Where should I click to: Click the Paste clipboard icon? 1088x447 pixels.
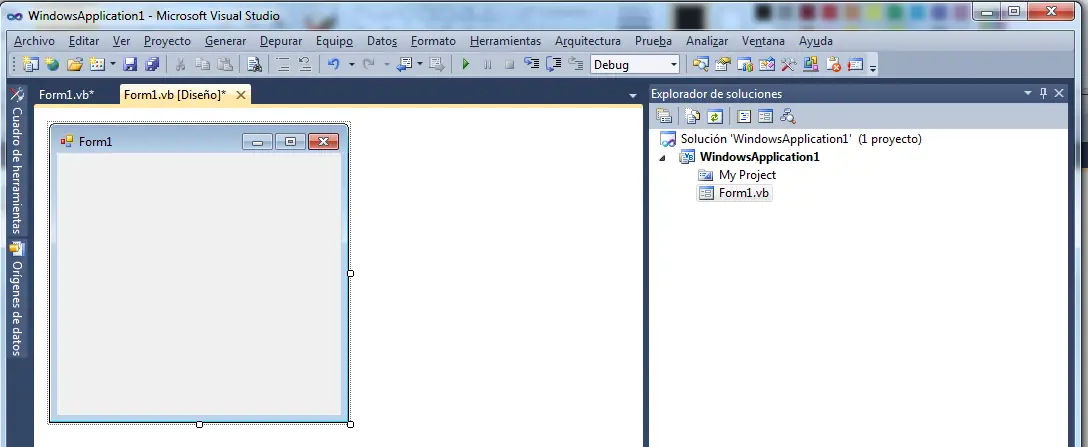pyautogui.click(x=225, y=65)
